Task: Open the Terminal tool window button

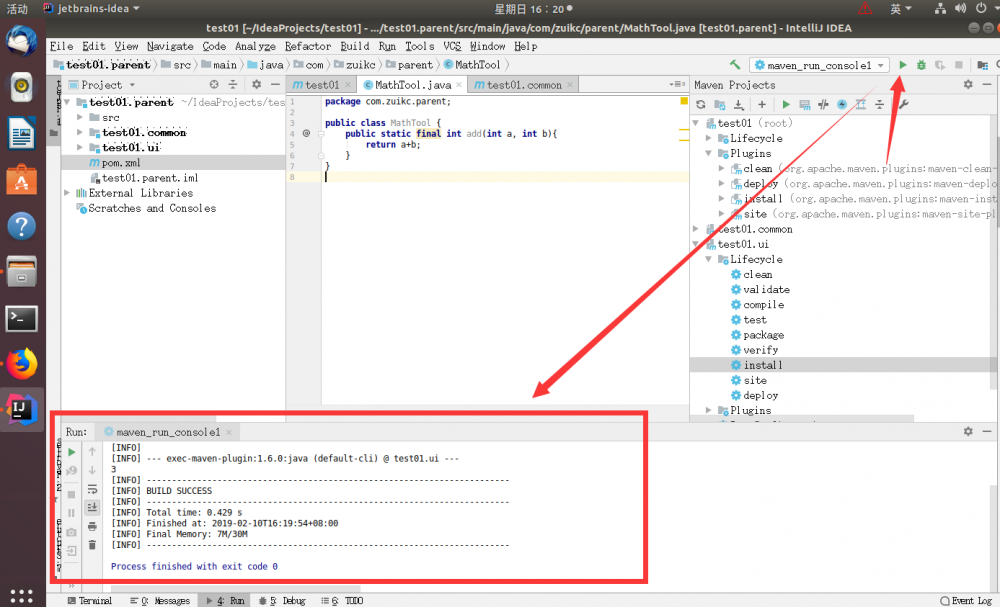Action: [89, 601]
